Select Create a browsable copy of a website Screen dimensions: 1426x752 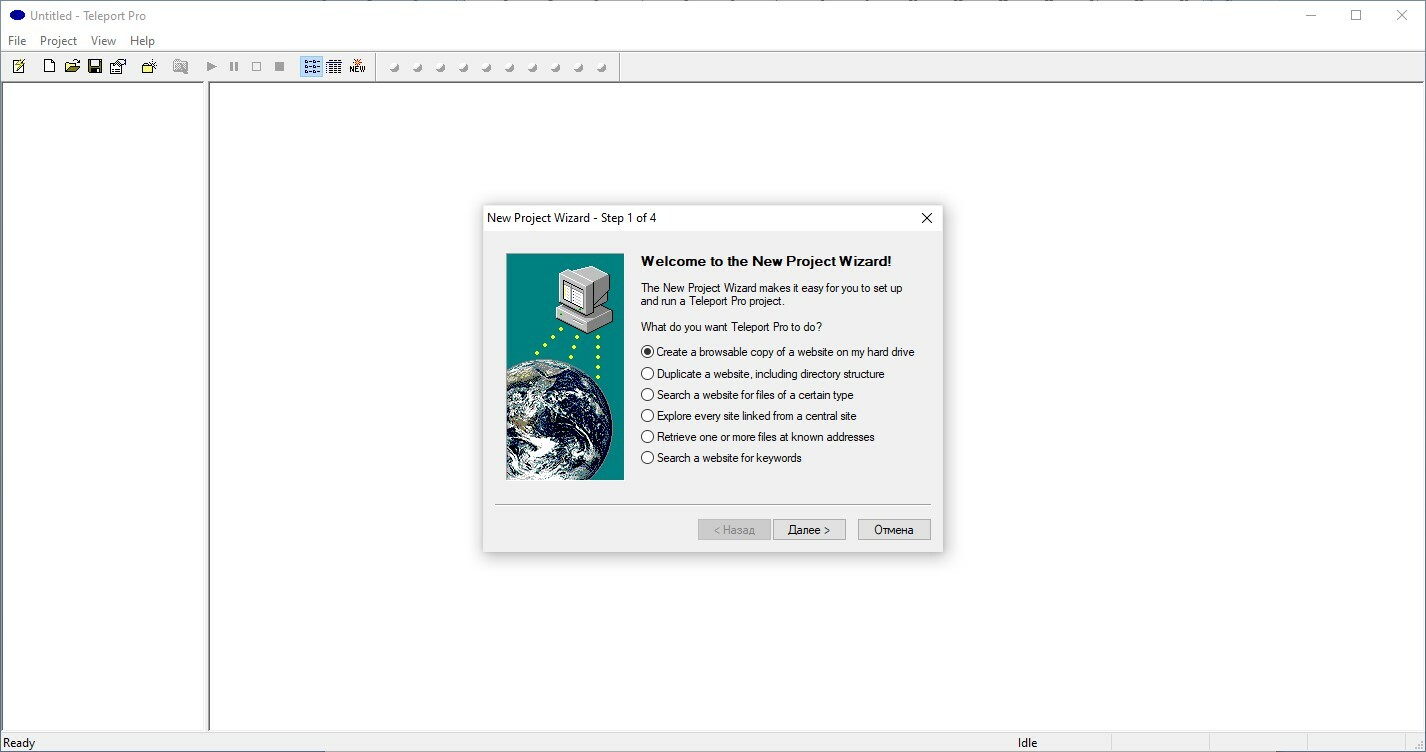pos(778,352)
